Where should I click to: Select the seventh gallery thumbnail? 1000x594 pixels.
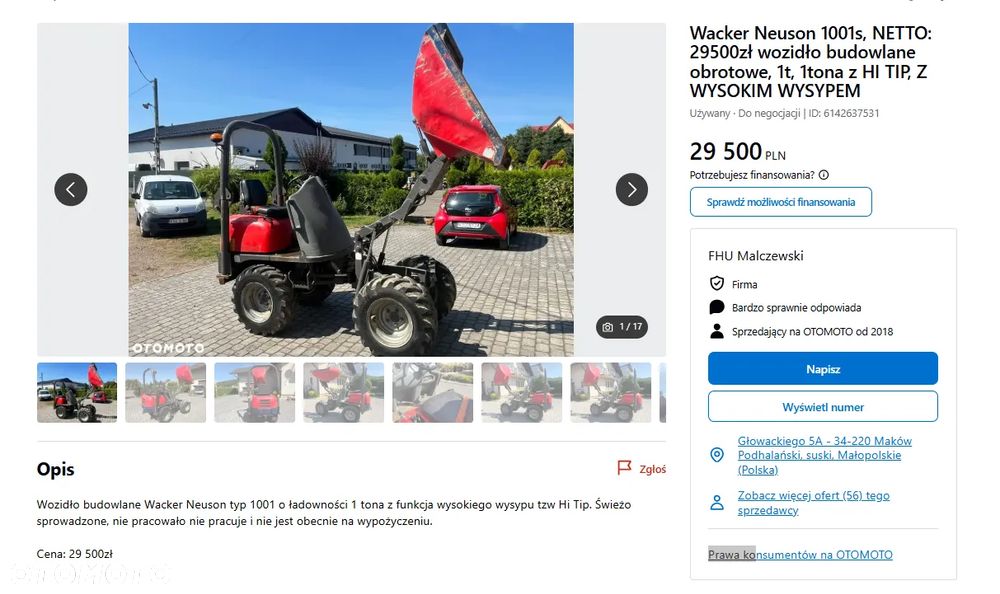(610, 393)
